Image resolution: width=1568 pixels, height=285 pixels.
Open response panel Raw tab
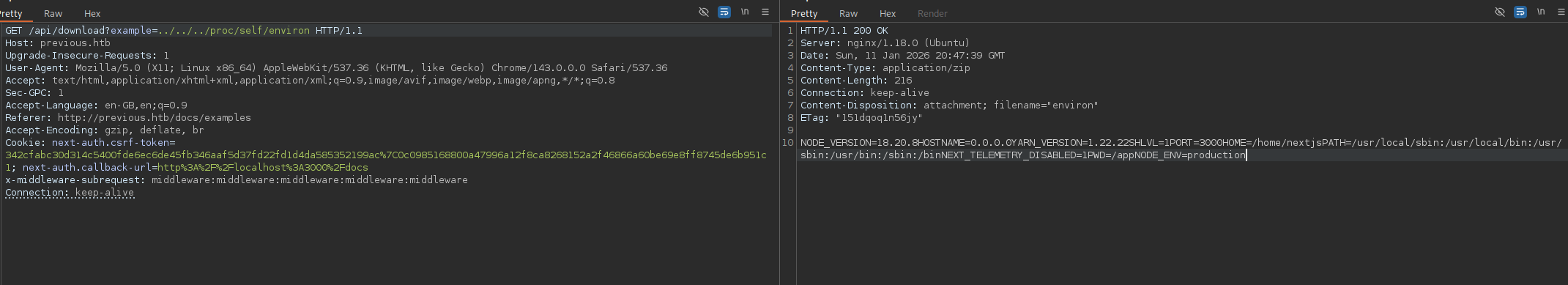[848, 13]
